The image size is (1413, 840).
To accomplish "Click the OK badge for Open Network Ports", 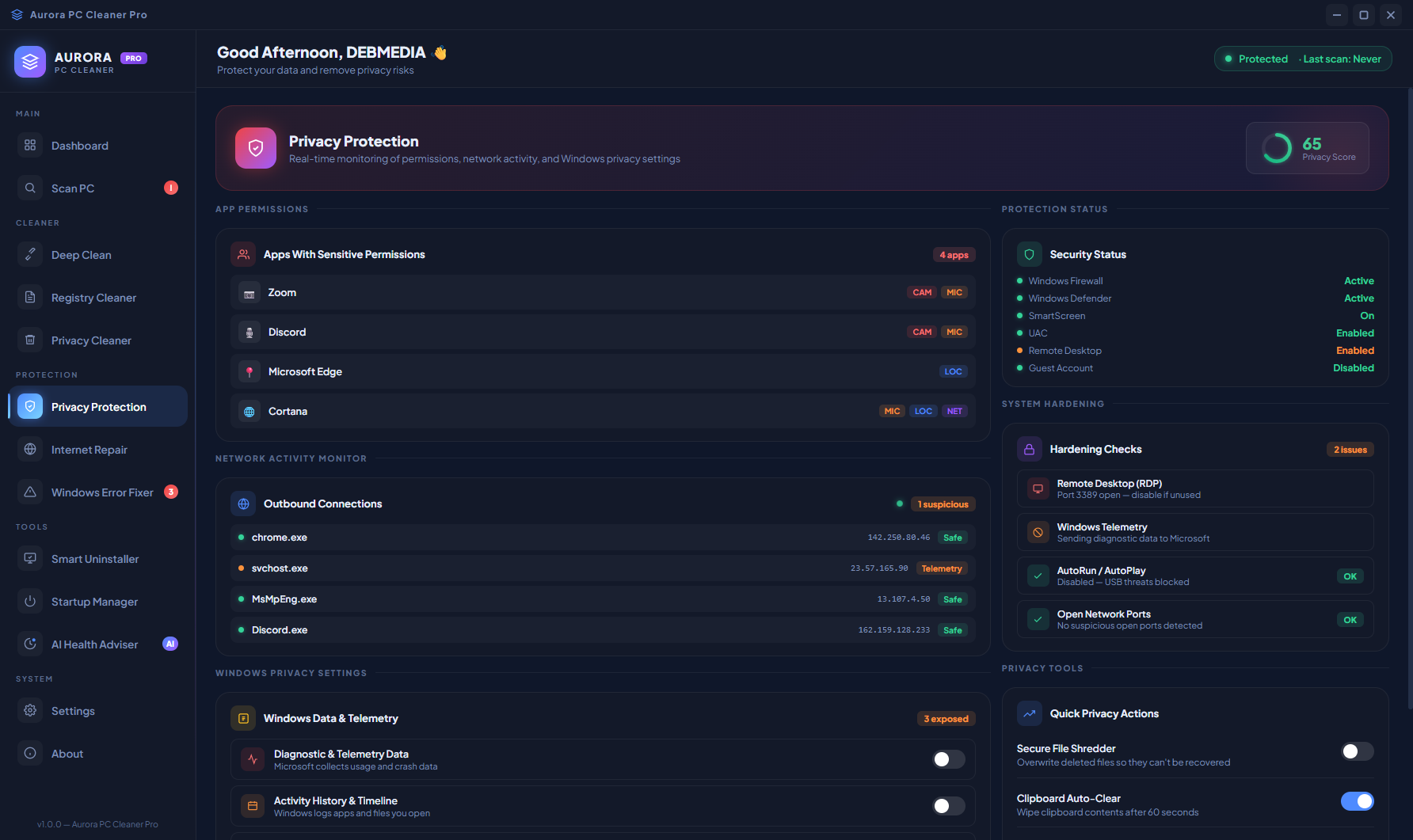I will (x=1350, y=620).
